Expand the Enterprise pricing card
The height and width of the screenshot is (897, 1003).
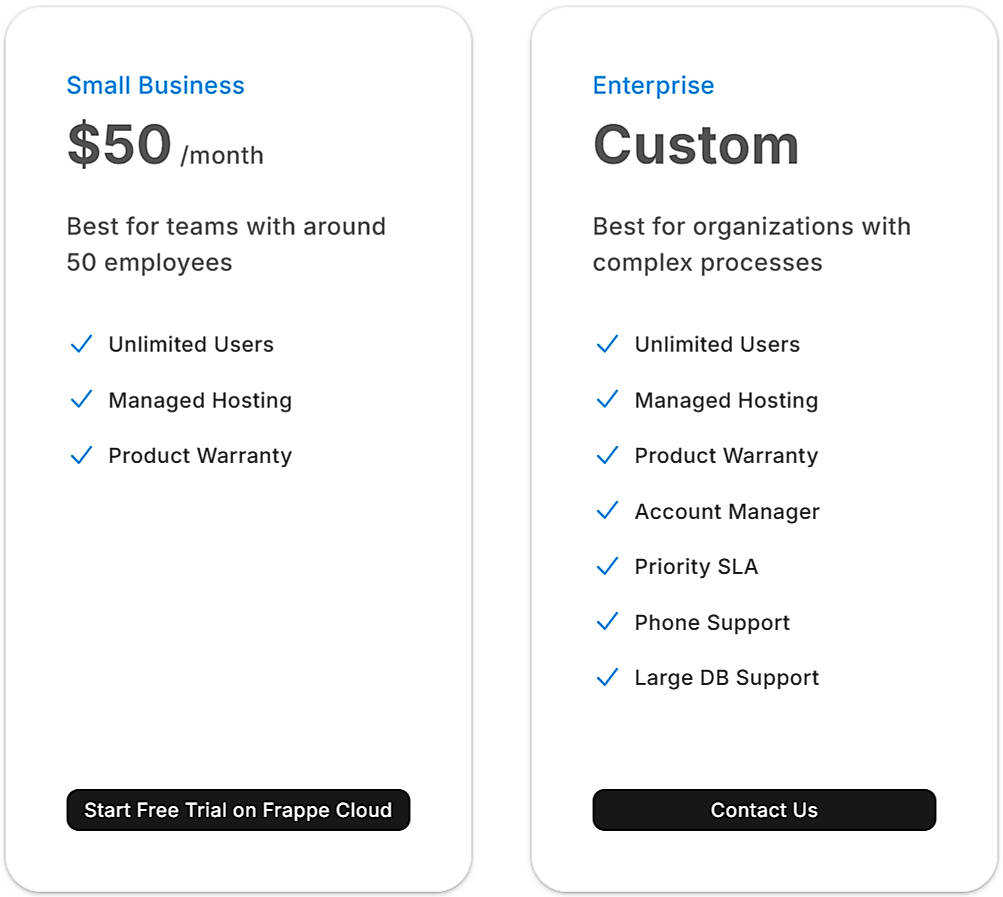pyautogui.click(x=764, y=450)
